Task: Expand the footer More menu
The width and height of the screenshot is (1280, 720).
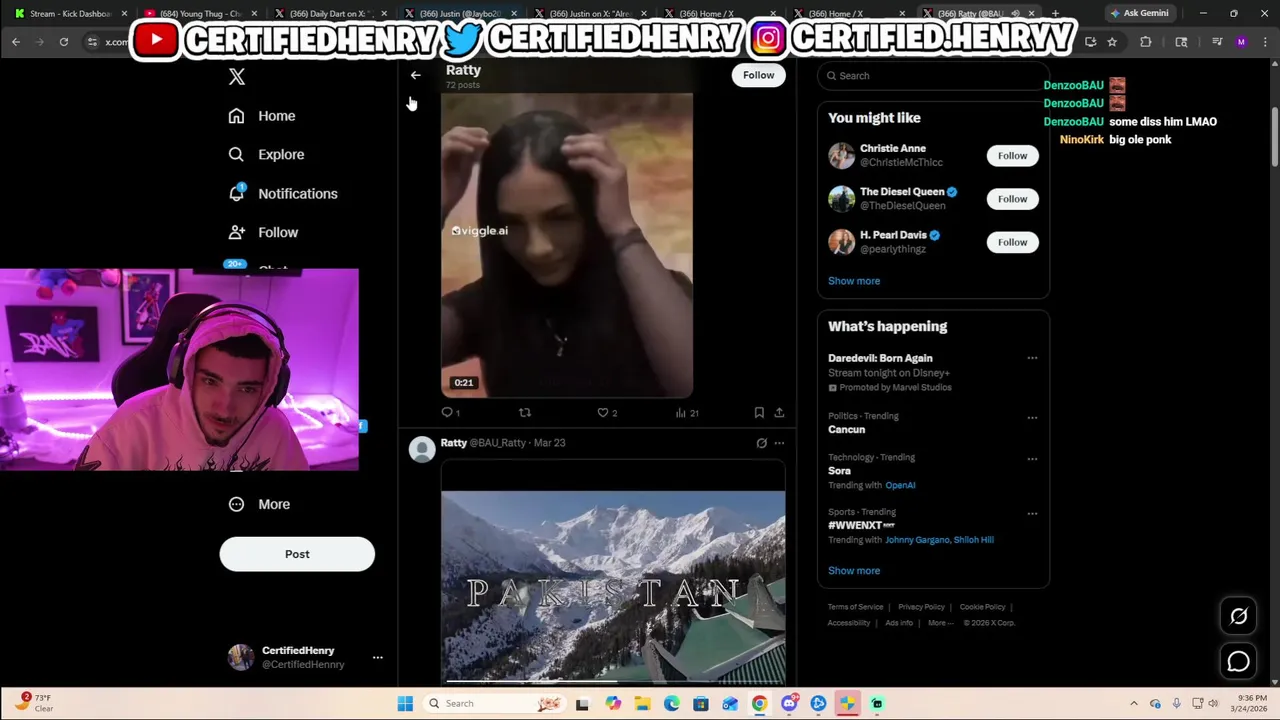Action: pos(940,623)
